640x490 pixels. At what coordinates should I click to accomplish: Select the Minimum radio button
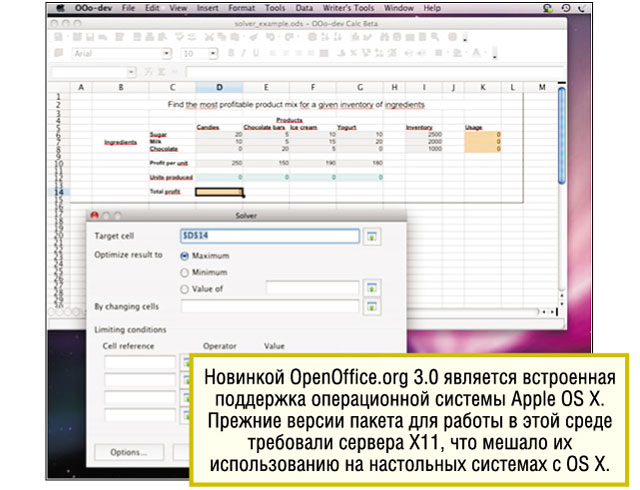coord(184,272)
